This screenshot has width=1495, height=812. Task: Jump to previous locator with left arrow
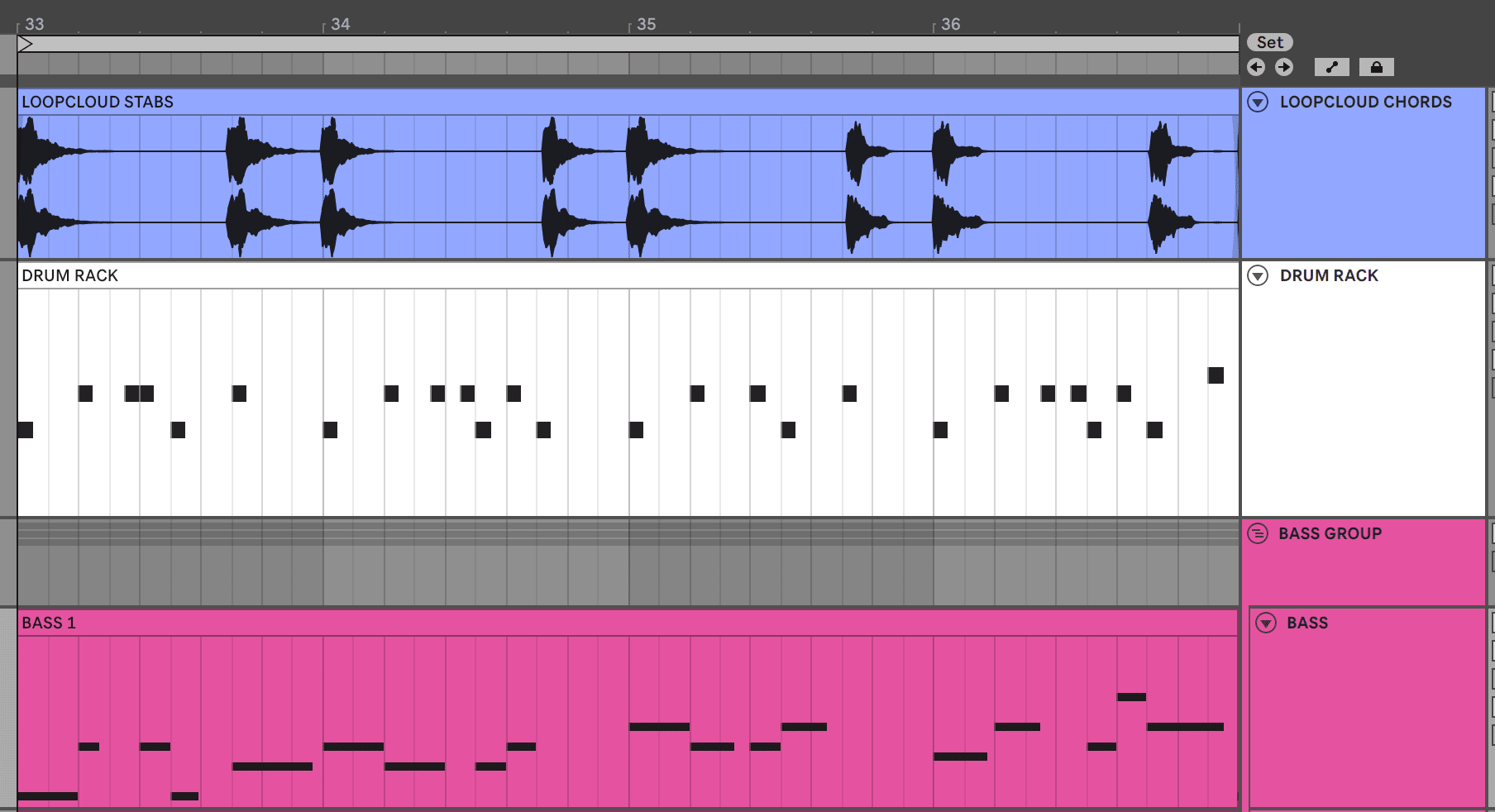(x=1256, y=67)
